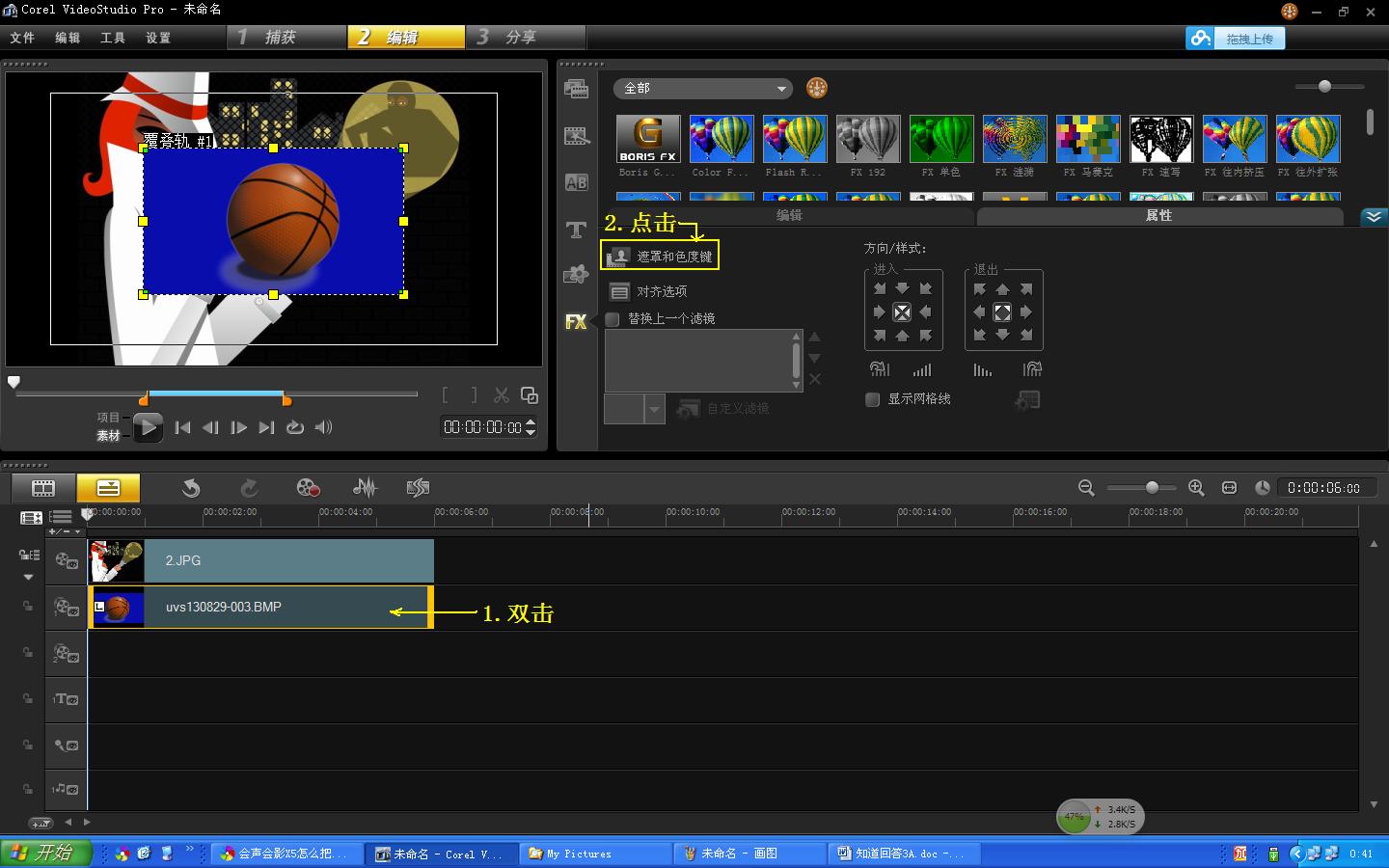Zoom in on the timeline
Viewport: 1389px width, 868px height.
(1196, 488)
